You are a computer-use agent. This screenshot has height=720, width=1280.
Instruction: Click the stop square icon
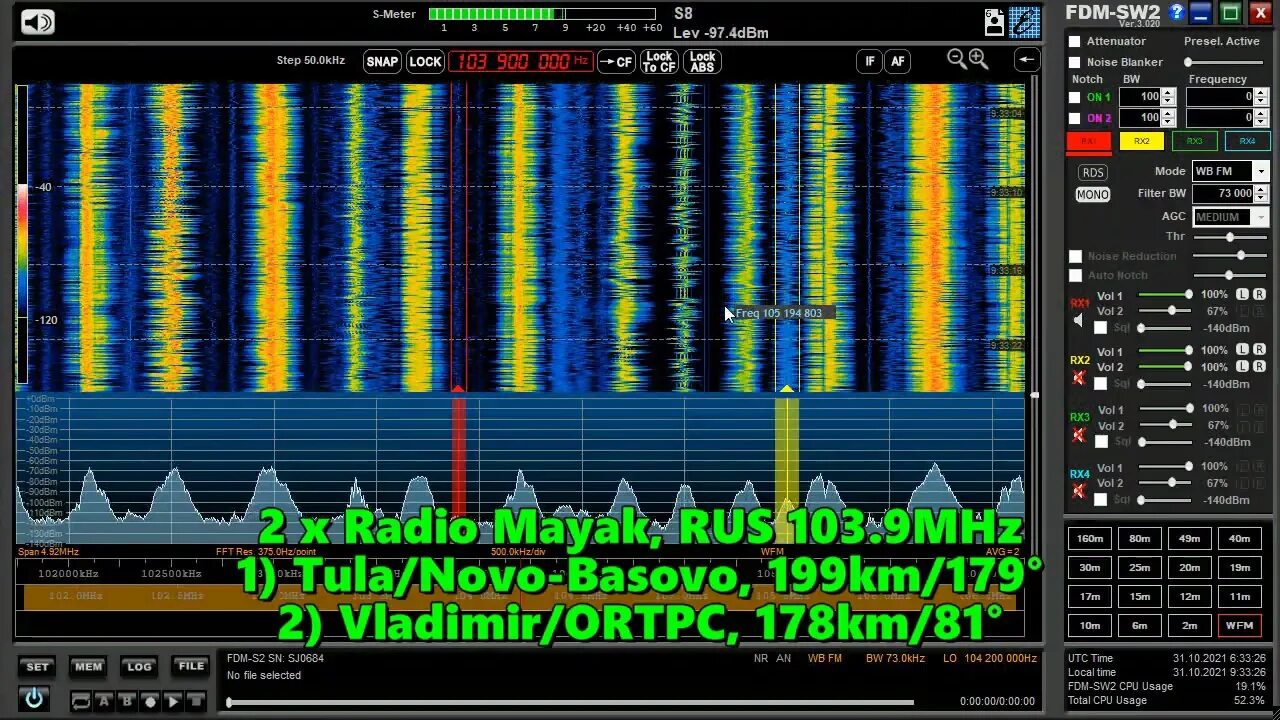[x=197, y=701]
